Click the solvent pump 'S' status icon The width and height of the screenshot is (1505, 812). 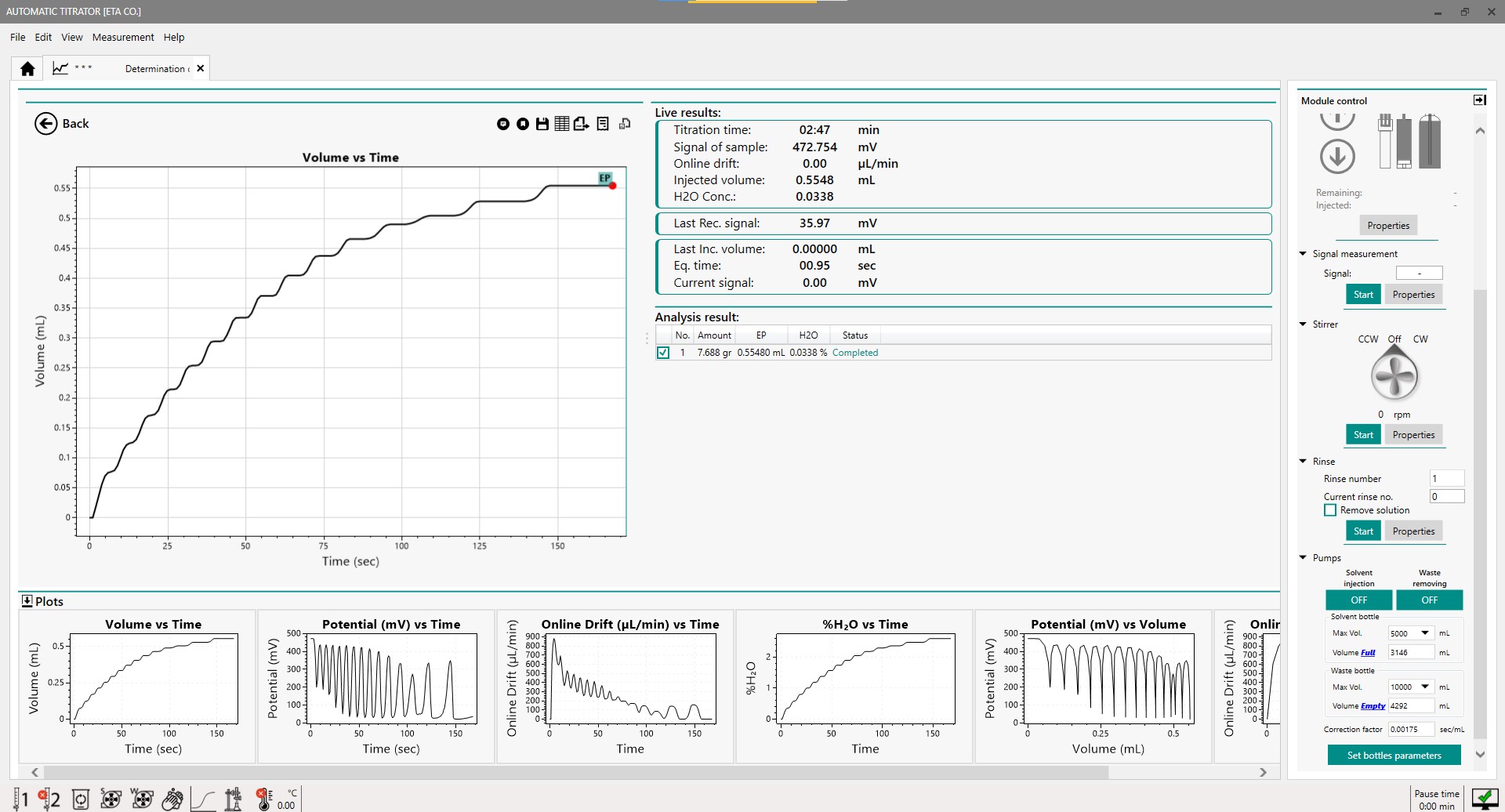coord(111,799)
